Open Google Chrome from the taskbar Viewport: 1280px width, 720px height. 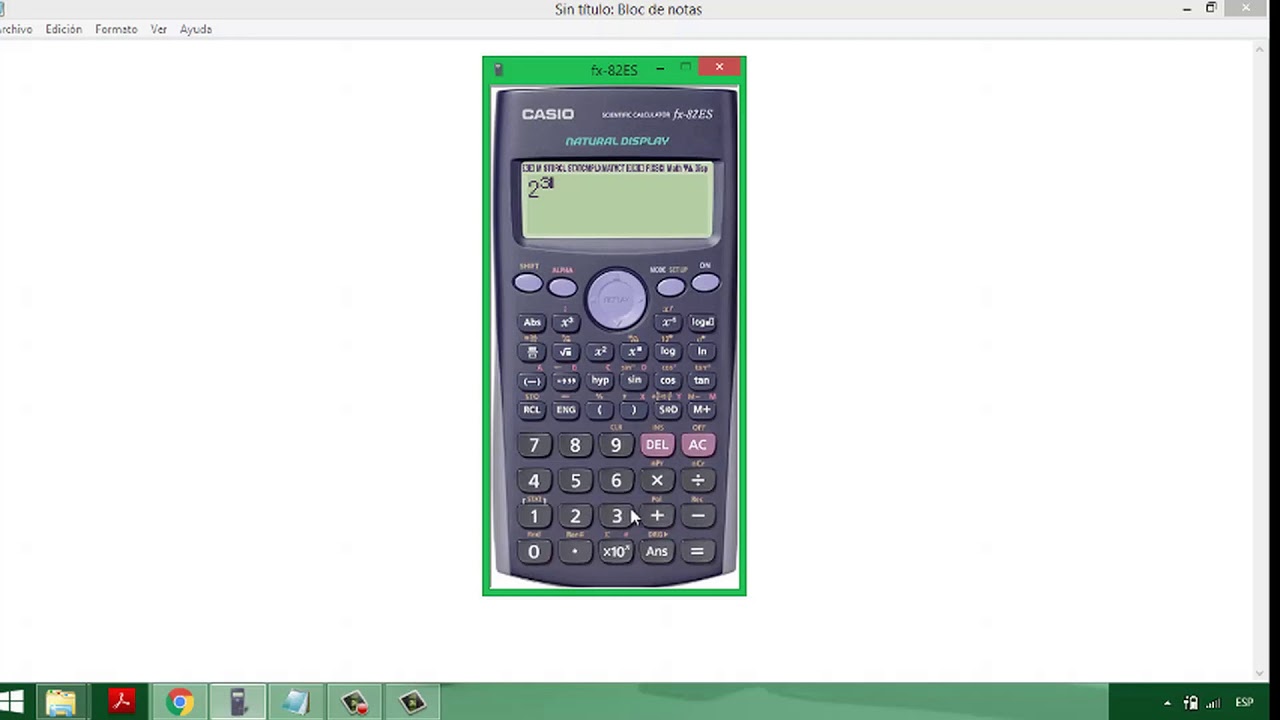(180, 702)
